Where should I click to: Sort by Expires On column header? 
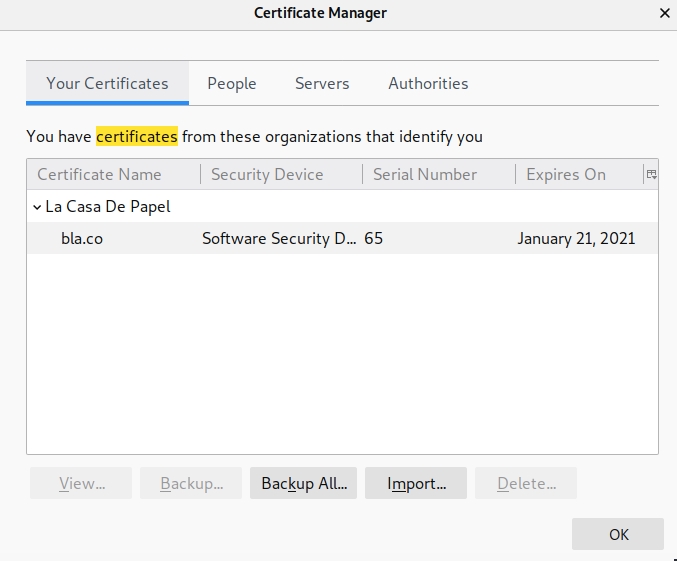(566, 174)
